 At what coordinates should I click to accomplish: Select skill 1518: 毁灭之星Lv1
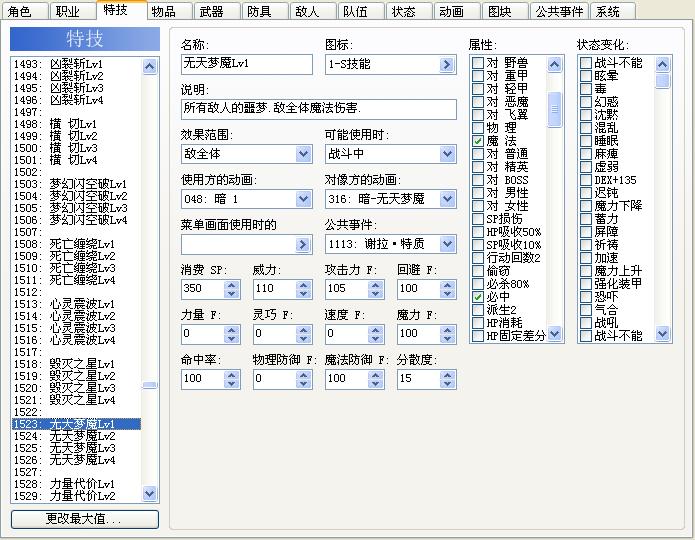point(76,364)
